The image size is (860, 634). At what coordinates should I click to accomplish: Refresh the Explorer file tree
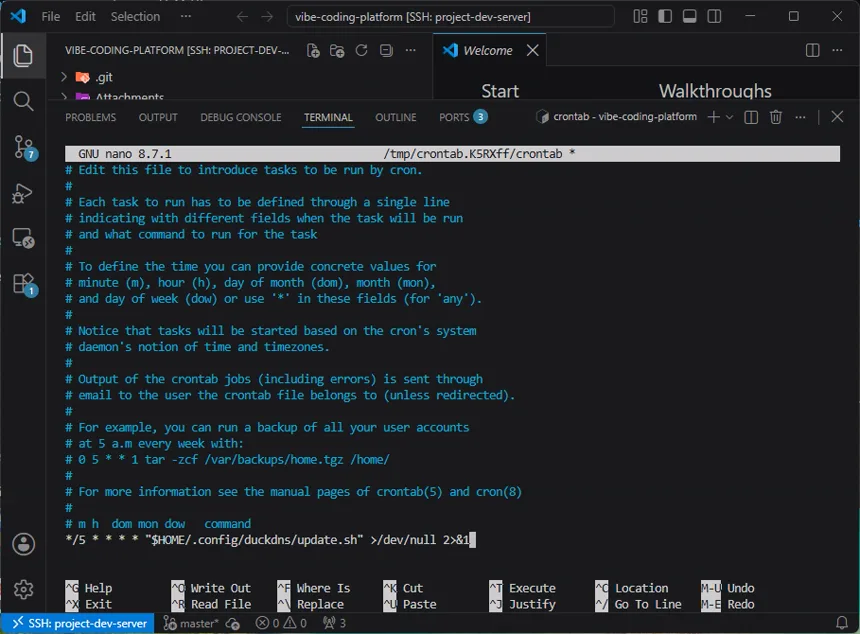(x=361, y=50)
